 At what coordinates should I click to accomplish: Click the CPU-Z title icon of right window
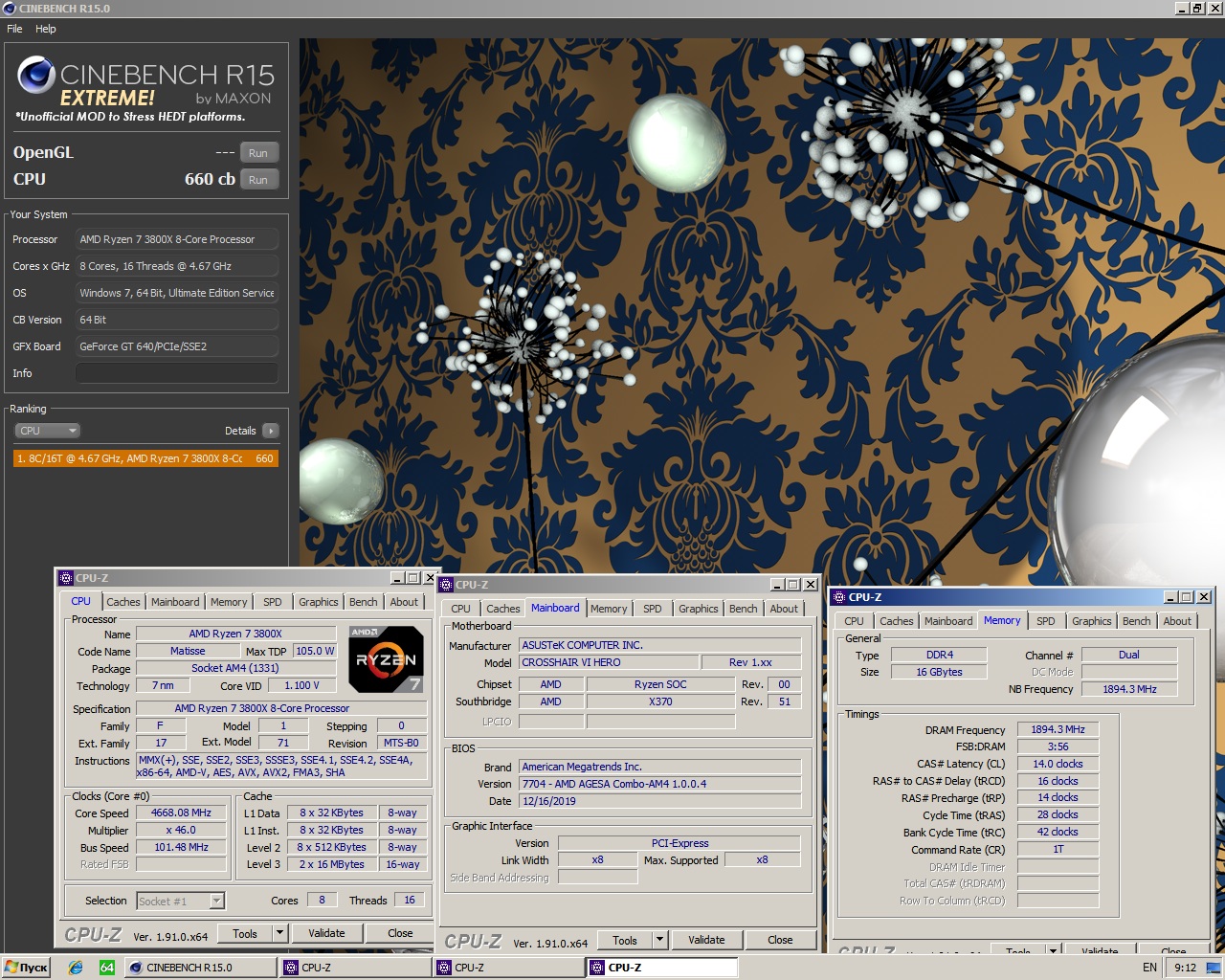click(839, 597)
